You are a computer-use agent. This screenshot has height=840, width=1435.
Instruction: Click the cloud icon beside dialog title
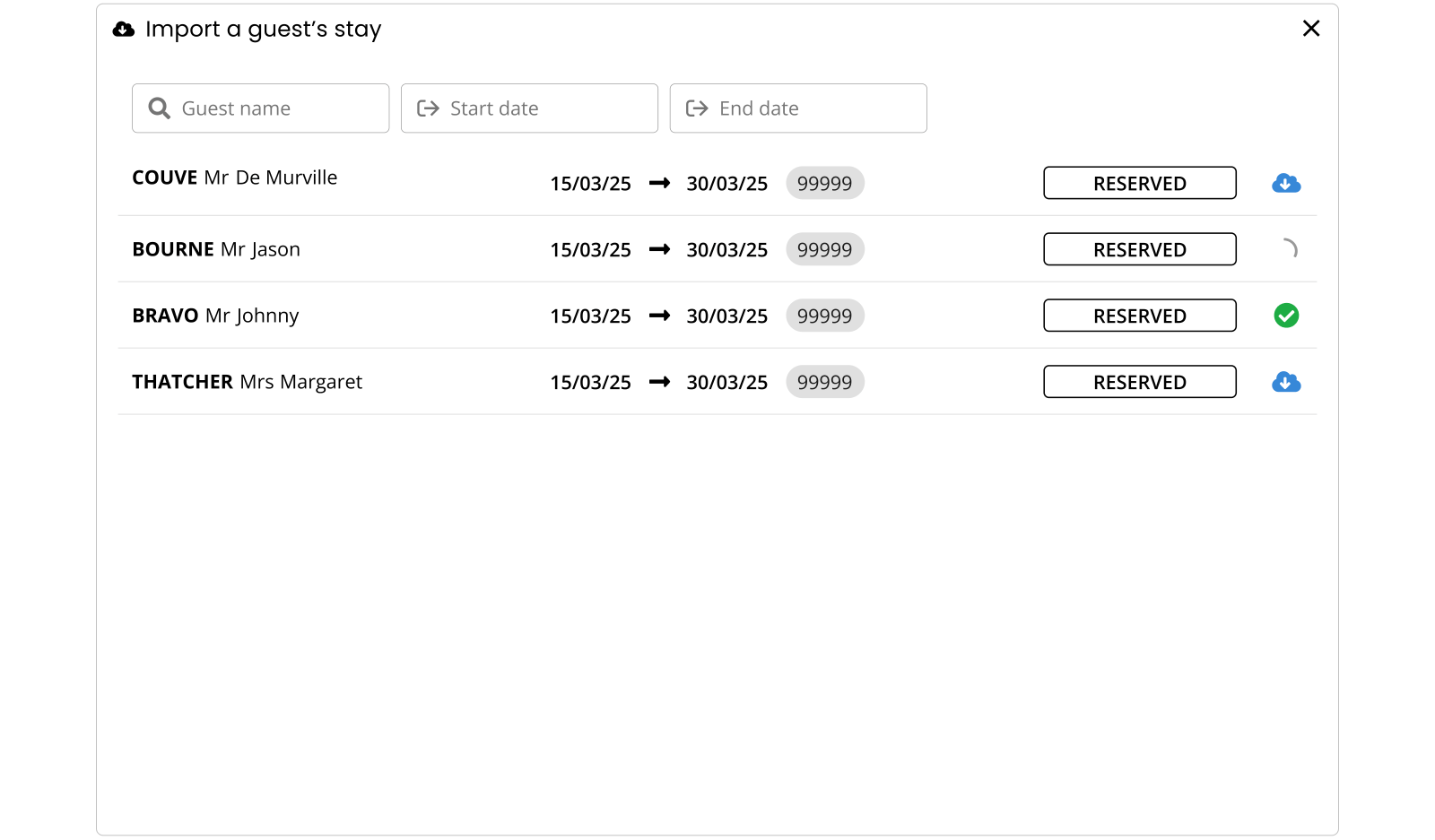[124, 30]
